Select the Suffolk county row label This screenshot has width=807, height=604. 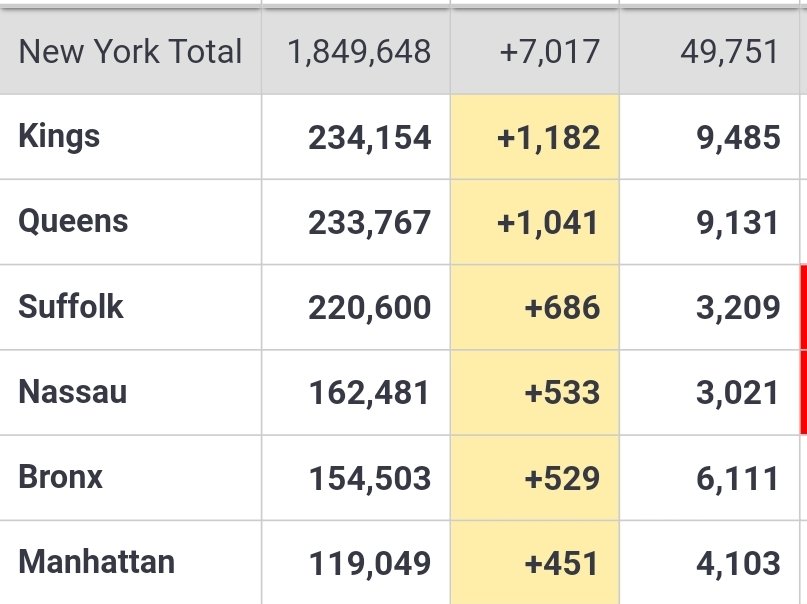[x=71, y=307]
